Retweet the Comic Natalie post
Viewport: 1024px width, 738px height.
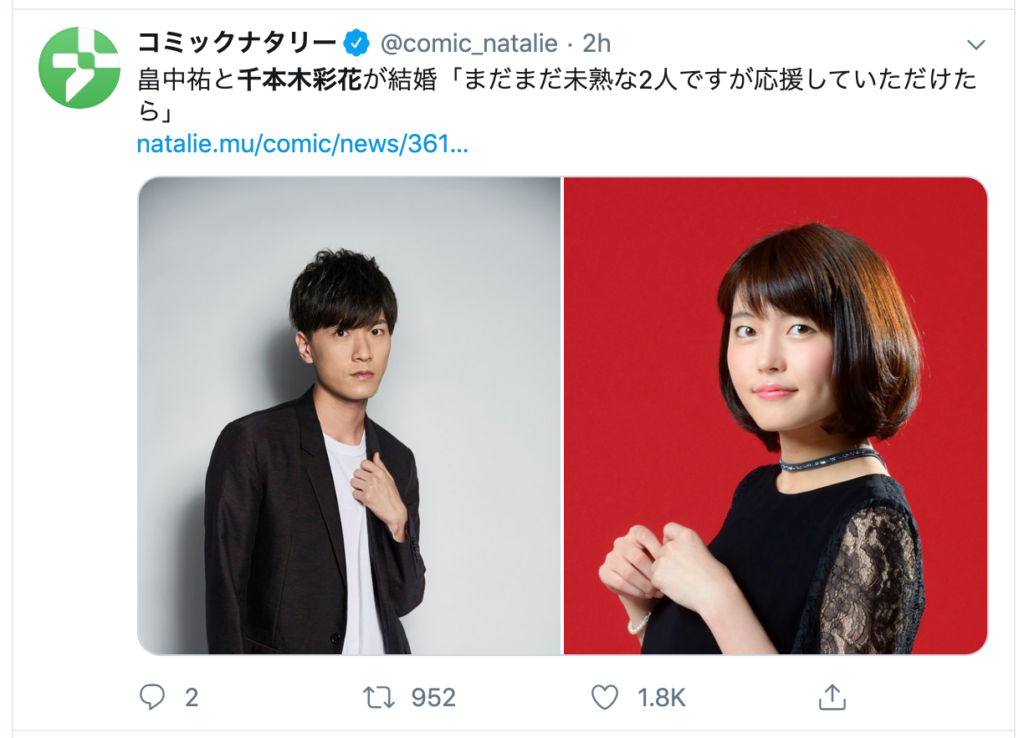click(x=379, y=697)
